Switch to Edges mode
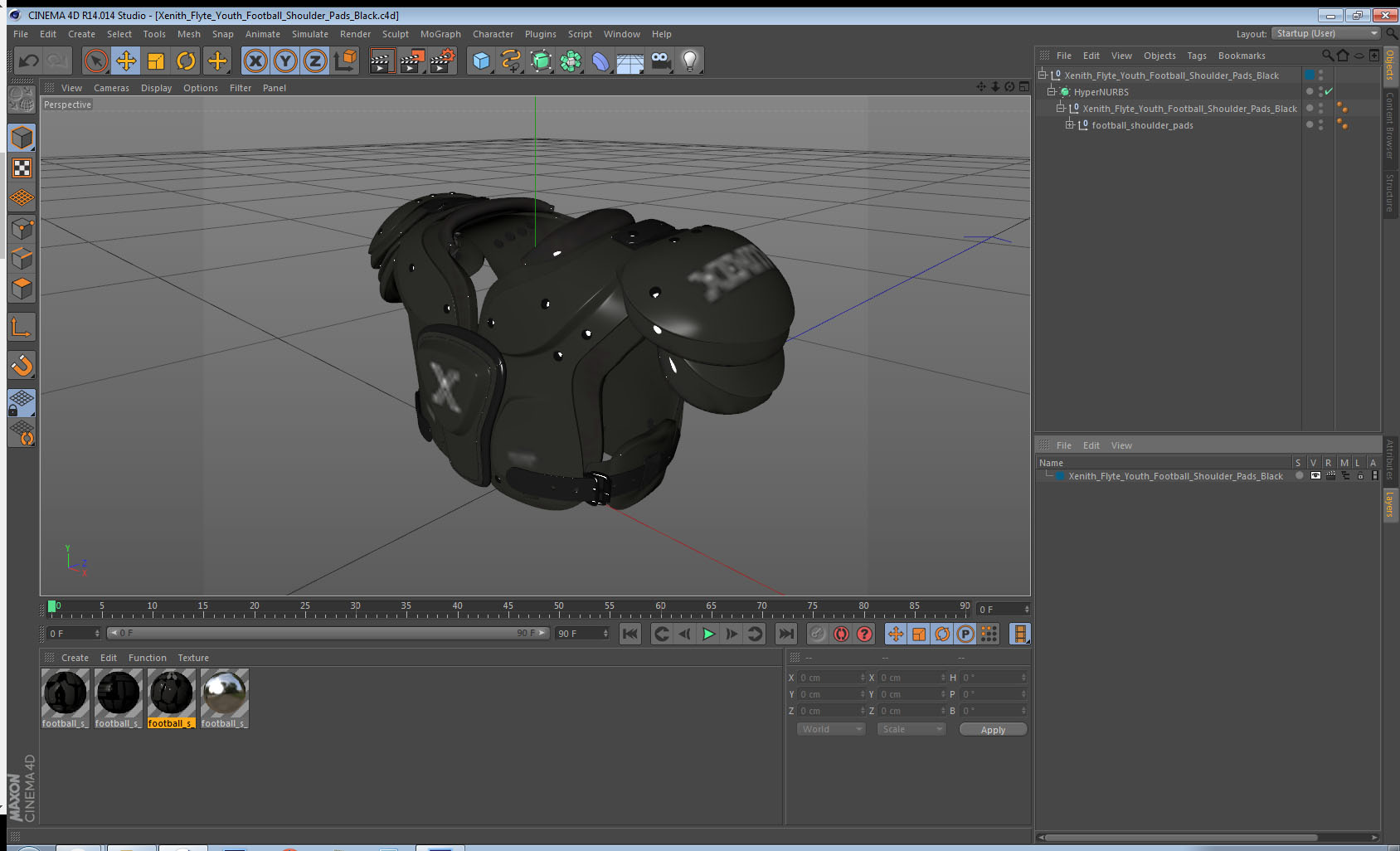The width and height of the screenshot is (1400, 851). [x=22, y=259]
